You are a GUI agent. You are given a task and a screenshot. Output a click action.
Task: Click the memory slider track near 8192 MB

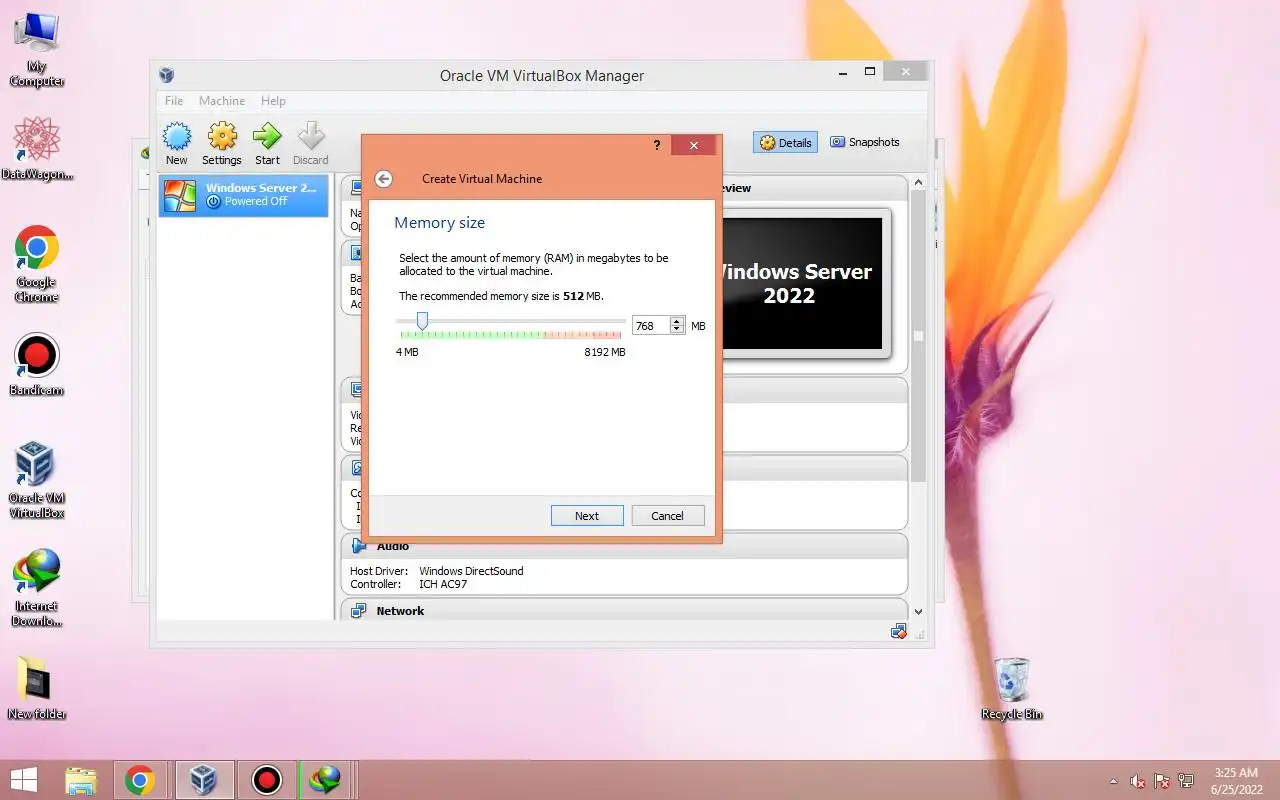pos(618,322)
